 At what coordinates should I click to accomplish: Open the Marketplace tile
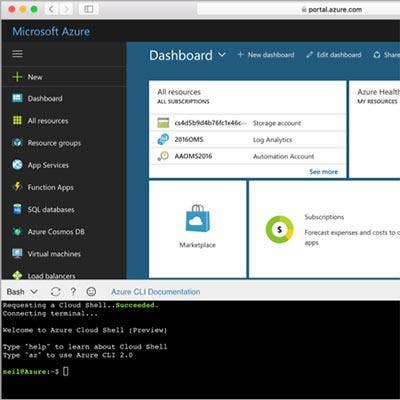(x=198, y=229)
